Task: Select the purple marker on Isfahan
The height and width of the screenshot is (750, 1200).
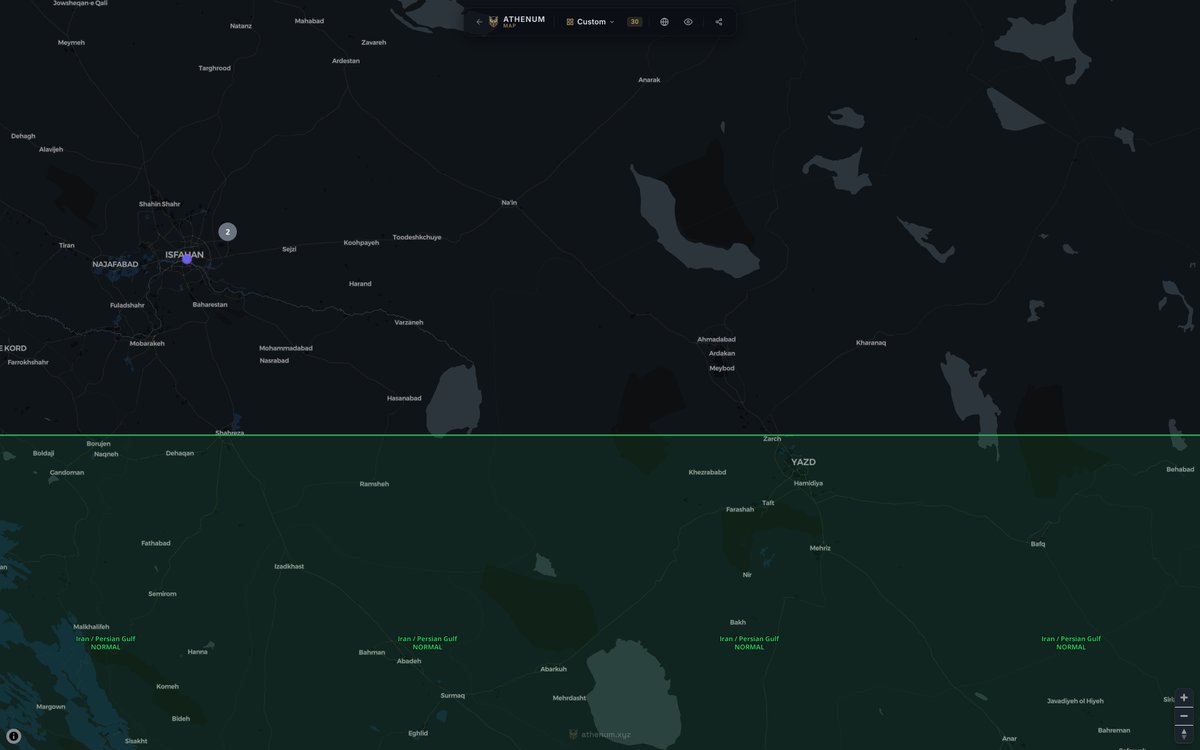Action: click(x=187, y=259)
